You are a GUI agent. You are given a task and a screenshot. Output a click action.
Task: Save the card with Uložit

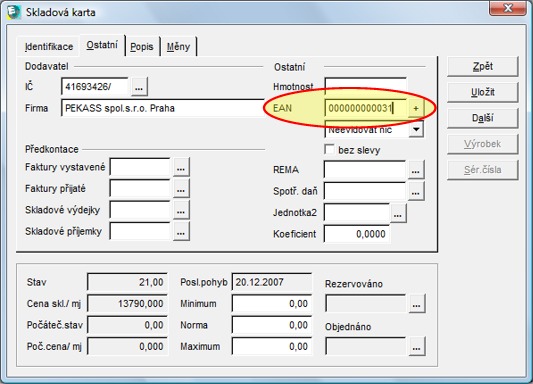(x=483, y=92)
